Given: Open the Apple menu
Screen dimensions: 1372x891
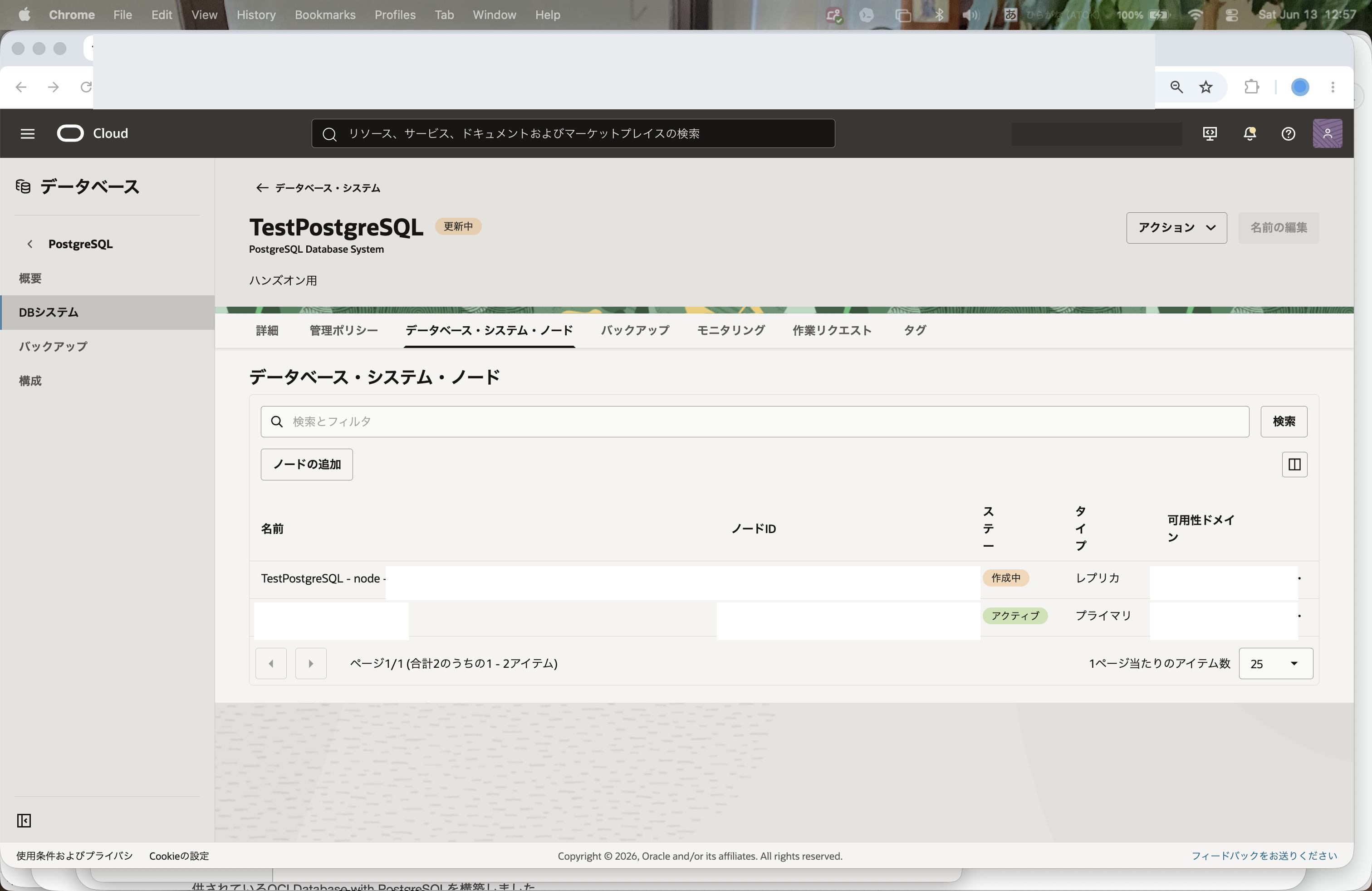Looking at the screenshot, I should click(24, 15).
